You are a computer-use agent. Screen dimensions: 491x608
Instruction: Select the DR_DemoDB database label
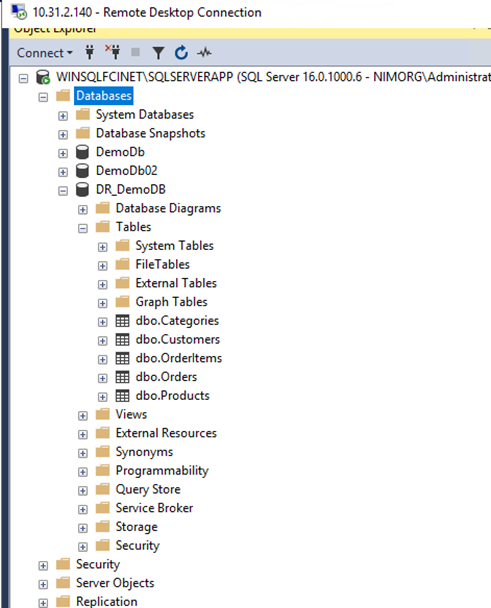click(x=131, y=190)
